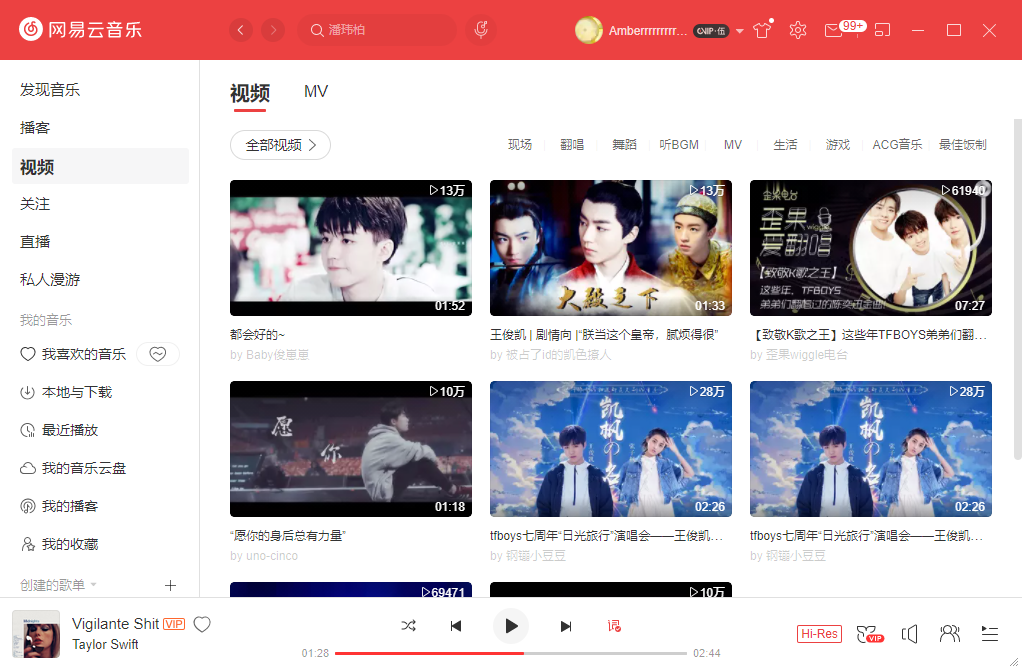Filter videos by MV category link
This screenshot has width=1022, height=670.
pos(733,145)
